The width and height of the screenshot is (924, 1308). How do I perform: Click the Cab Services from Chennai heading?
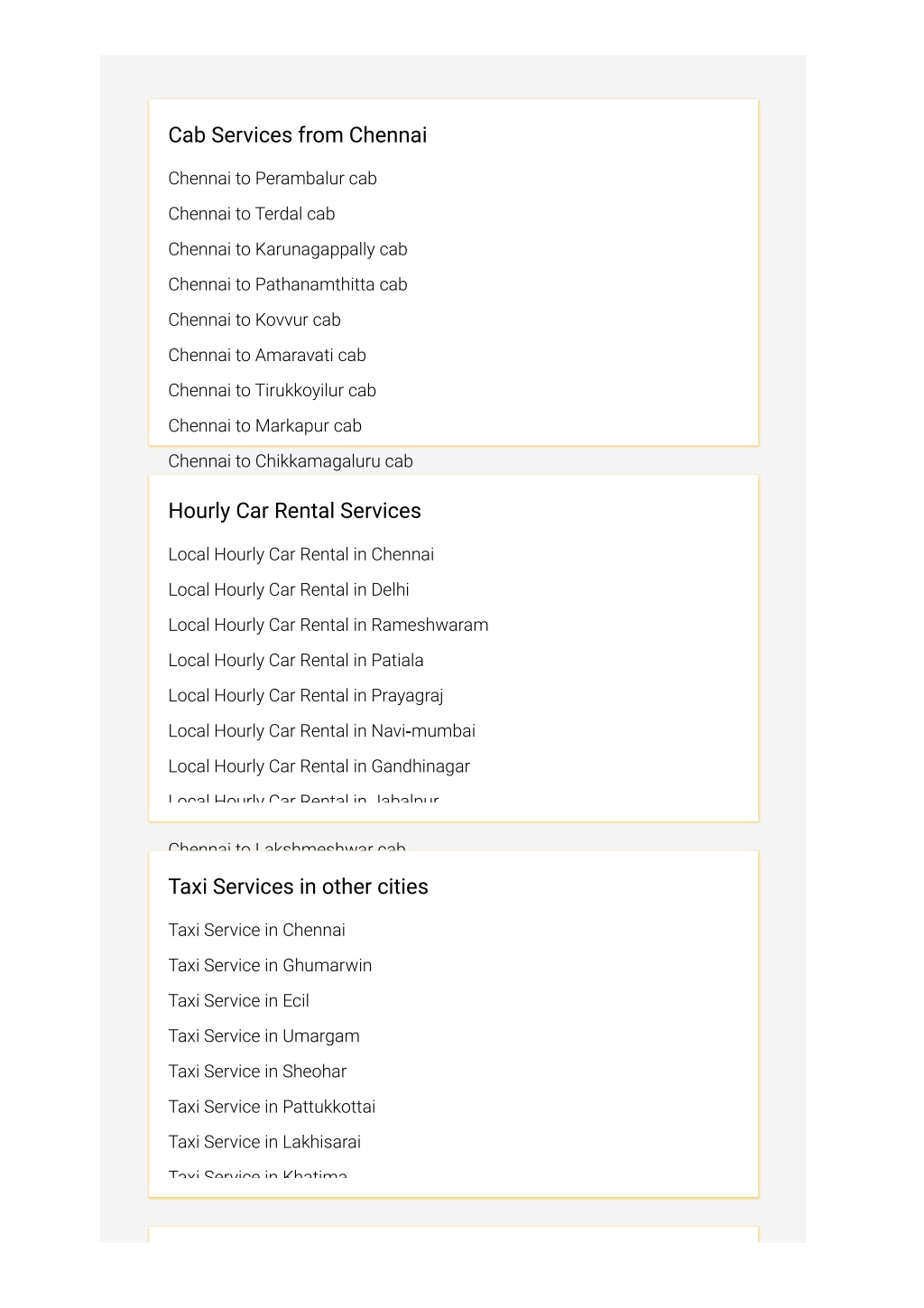point(298,135)
